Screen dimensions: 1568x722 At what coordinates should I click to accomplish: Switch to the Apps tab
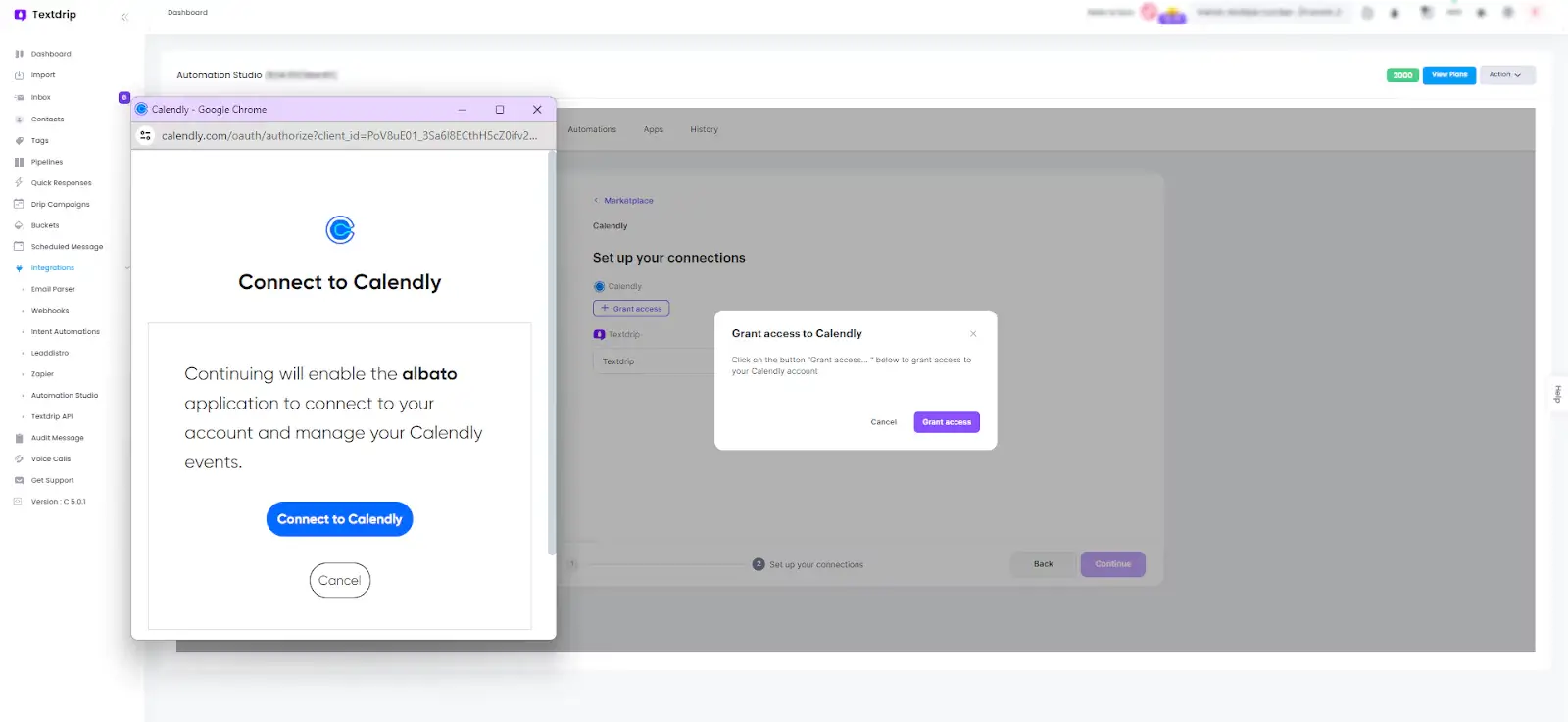coord(654,129)
